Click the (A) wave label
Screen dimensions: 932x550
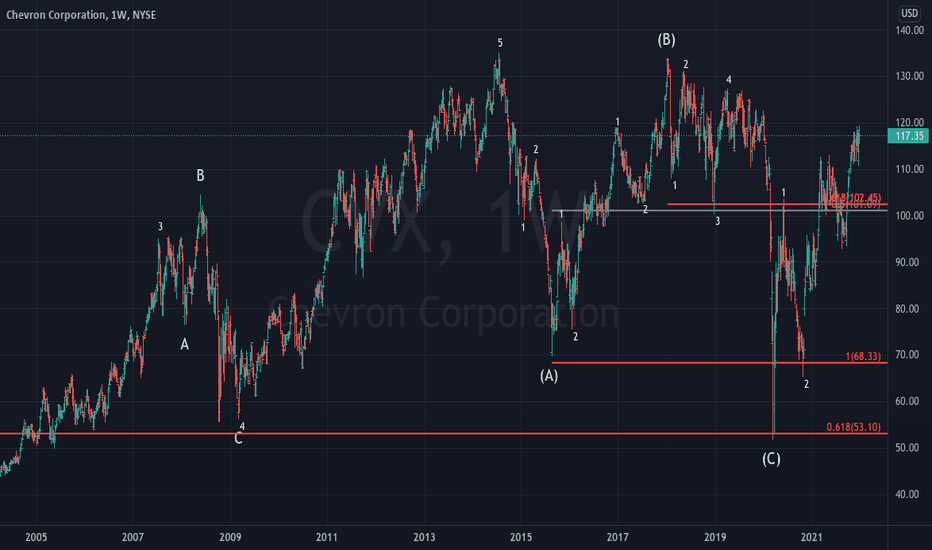click(x=549, y=375)
